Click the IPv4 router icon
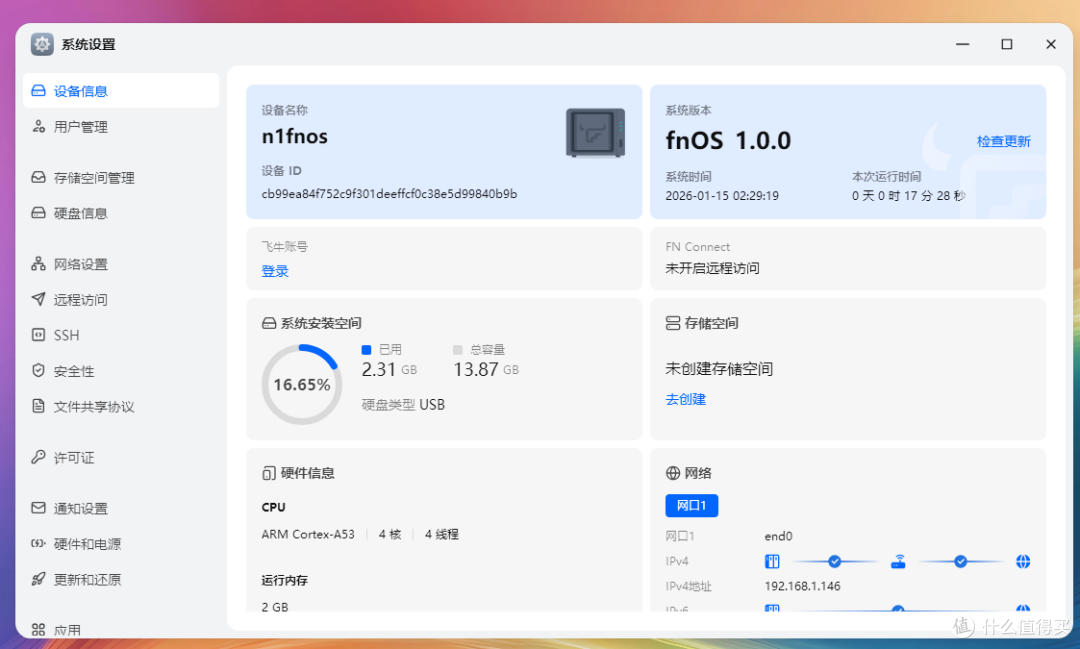This screenshot has height=649, width=1080. 898,562
